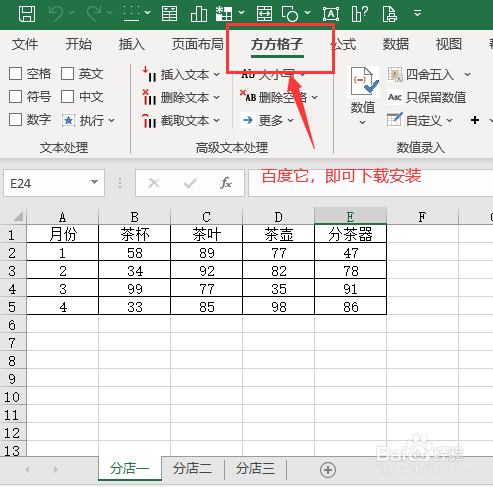The width and height of the screenshot is (493, 487).
Task: Click the plus icon in 数值录入 group
Action: point(475,120)
